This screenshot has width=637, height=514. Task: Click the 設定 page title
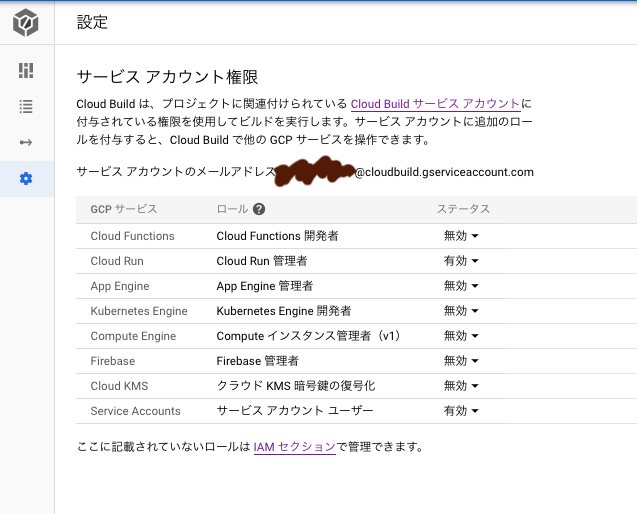pyautogui.click(x=92, y=22)
